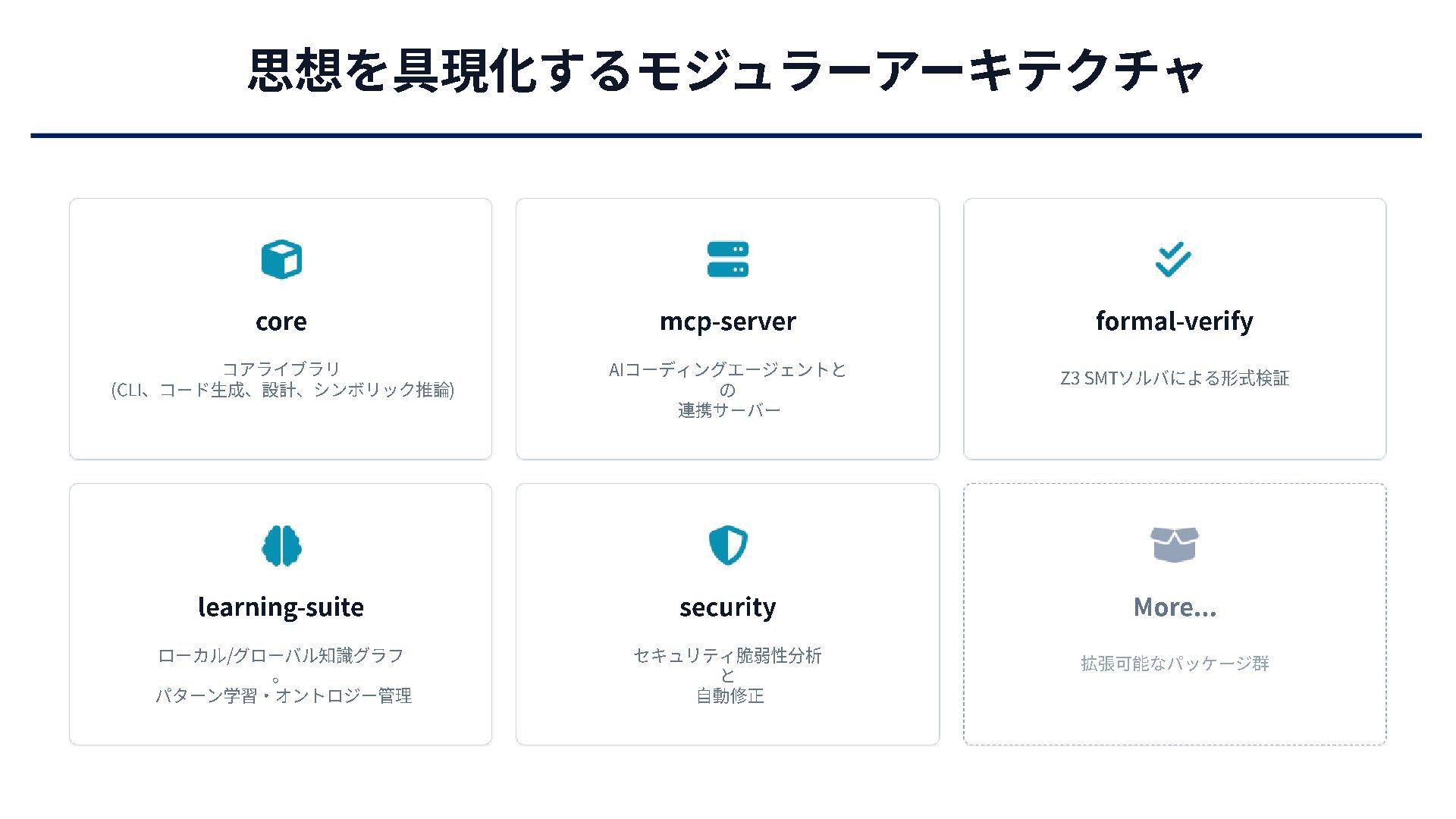Viewport: 1456px width, 819px height.
Task: Click the security heading text
Action: [x=727, y=607]
